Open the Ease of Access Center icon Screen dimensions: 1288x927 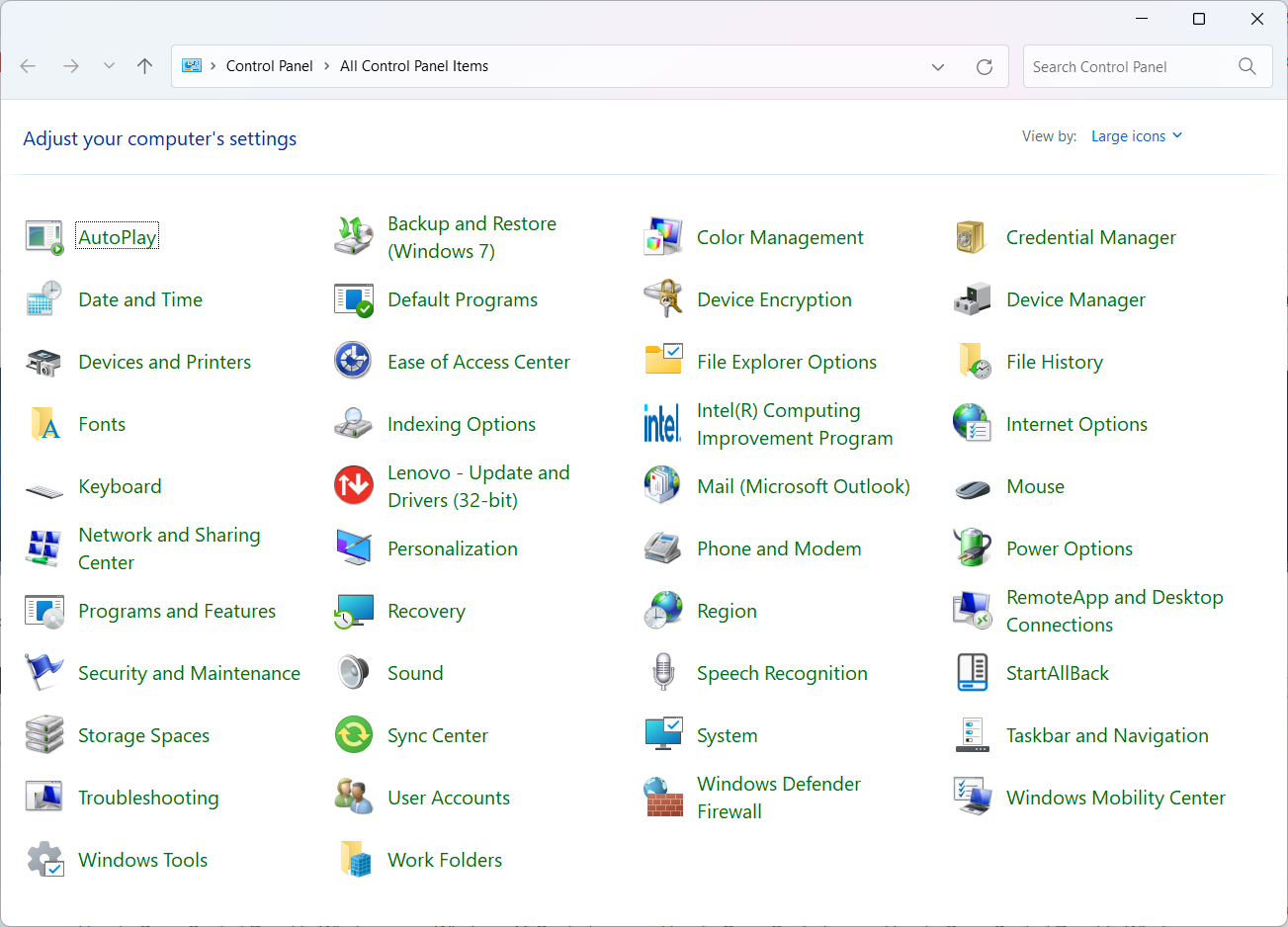pos(353,362)
